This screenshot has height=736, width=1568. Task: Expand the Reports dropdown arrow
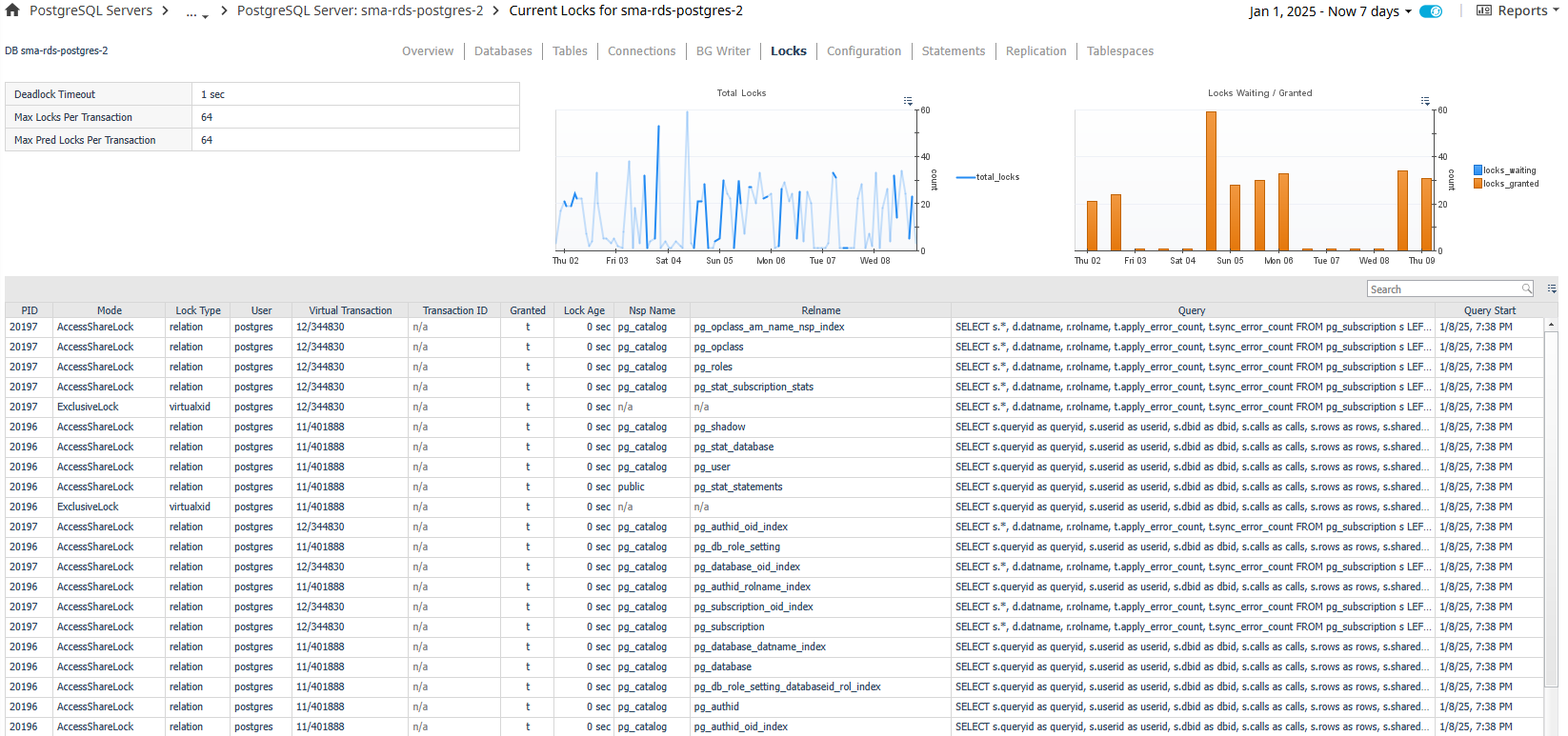(1556, 11)
